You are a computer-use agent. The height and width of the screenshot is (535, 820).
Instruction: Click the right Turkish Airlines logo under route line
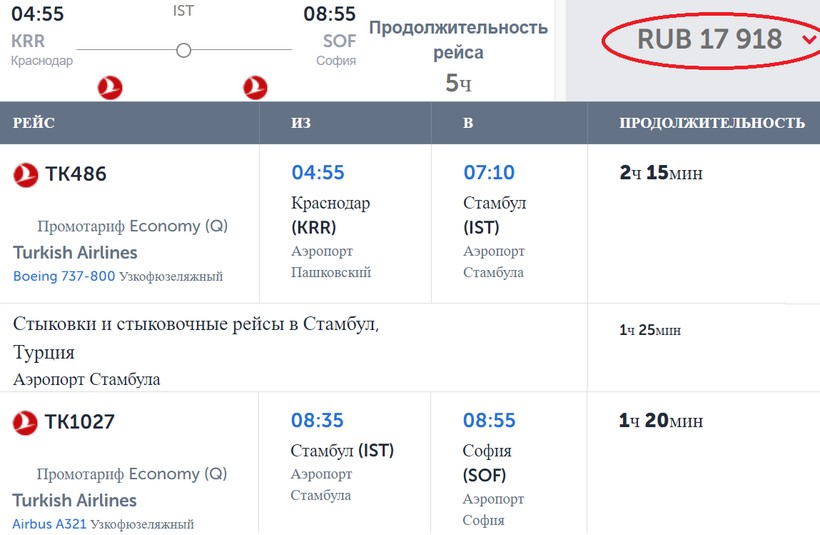click(x=255, y=88)
